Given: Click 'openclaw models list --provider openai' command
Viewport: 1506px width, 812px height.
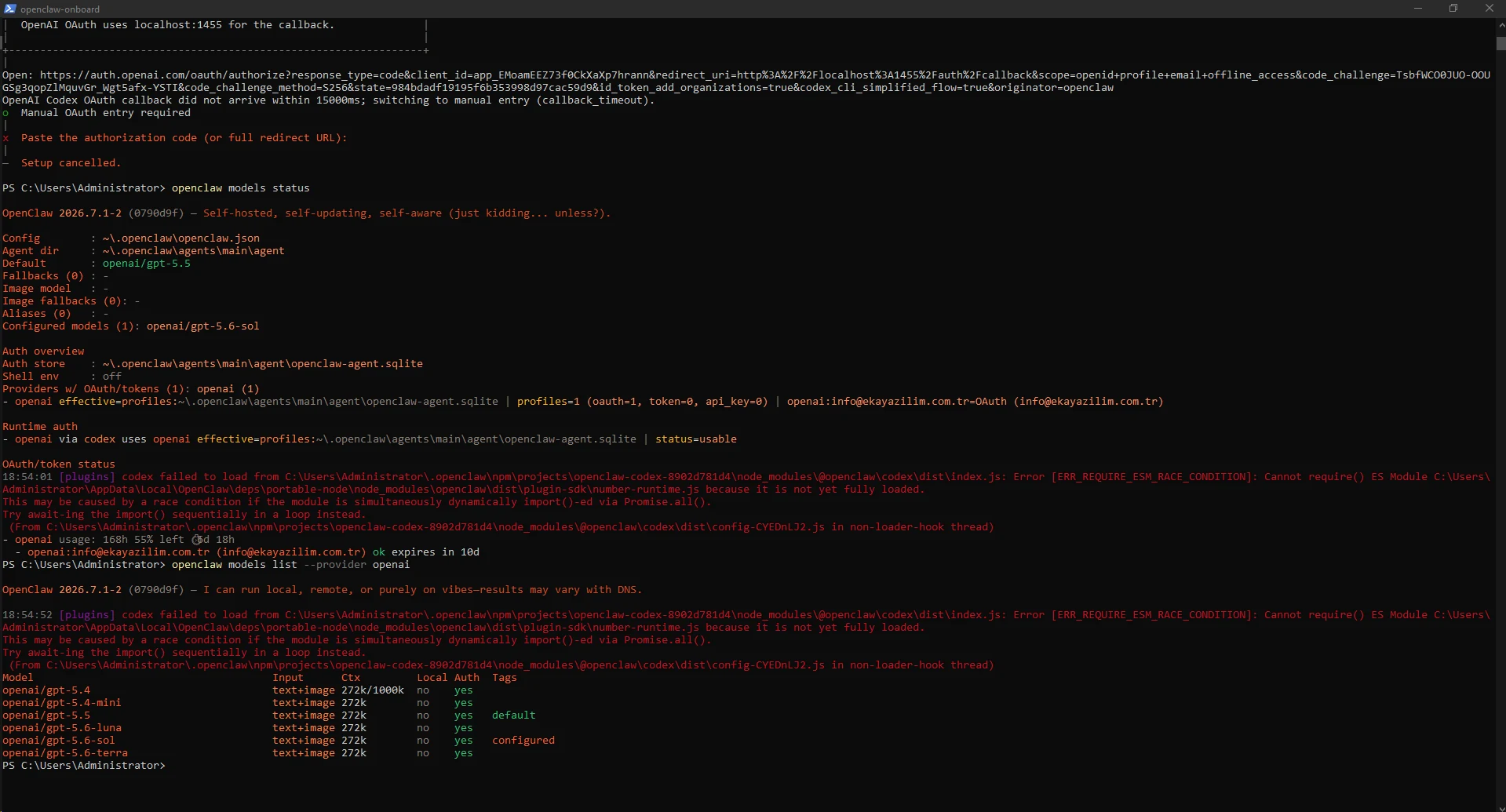Looking at the screenshot, I should point(290,565).
